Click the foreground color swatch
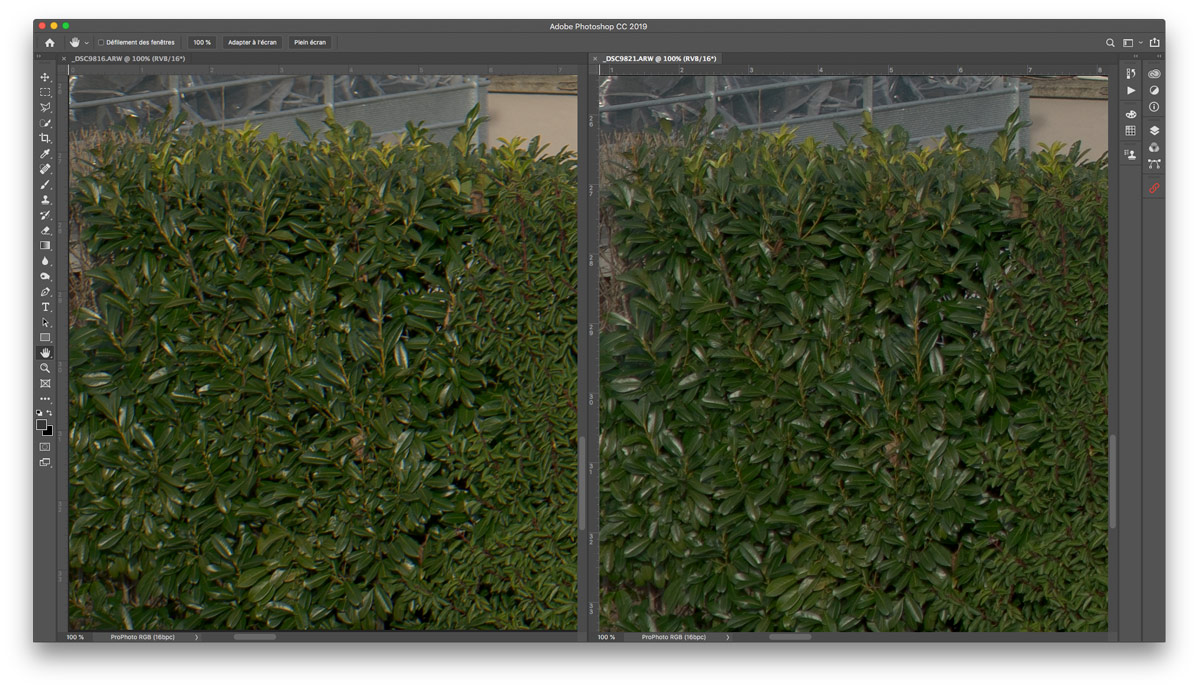Image resolution: width=1198 pixels, height=689 pixels. [41, 424]
